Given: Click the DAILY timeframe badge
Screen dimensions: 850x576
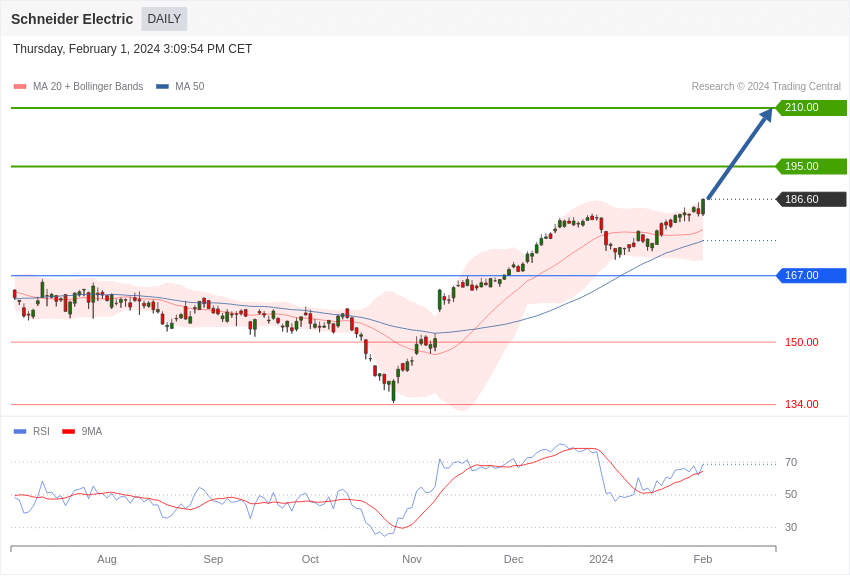Looking at the screenshot, I should point(164,19).
